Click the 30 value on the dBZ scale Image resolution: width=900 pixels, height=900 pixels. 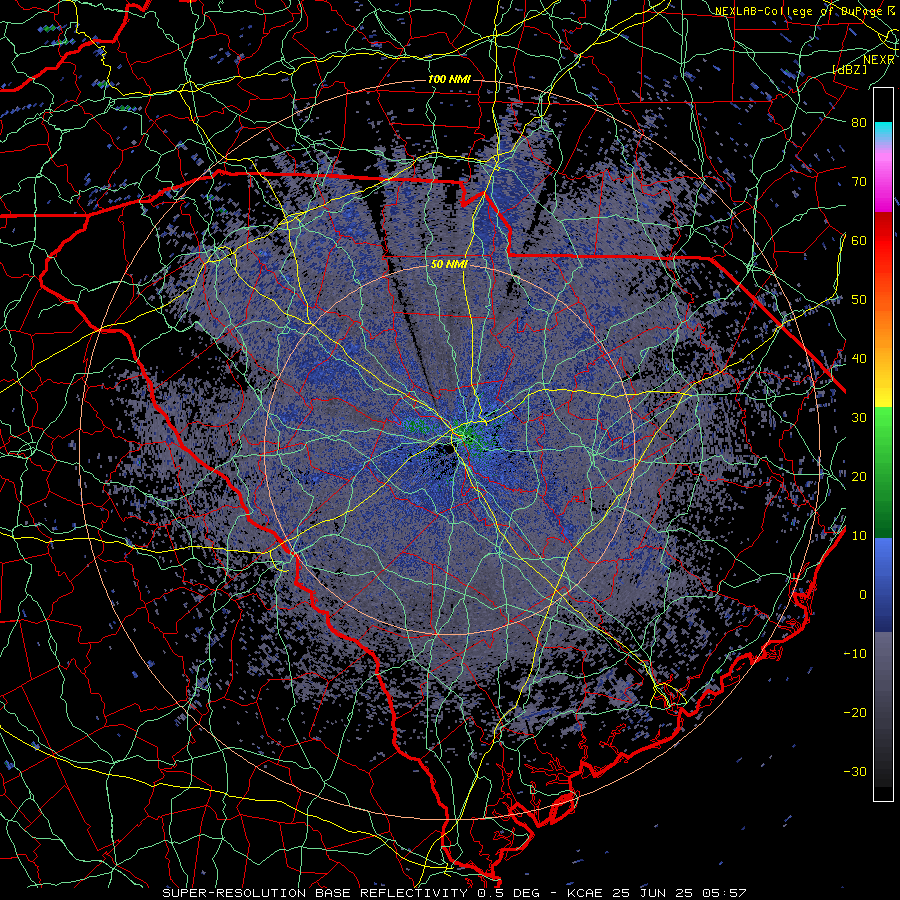coord(859,417)
